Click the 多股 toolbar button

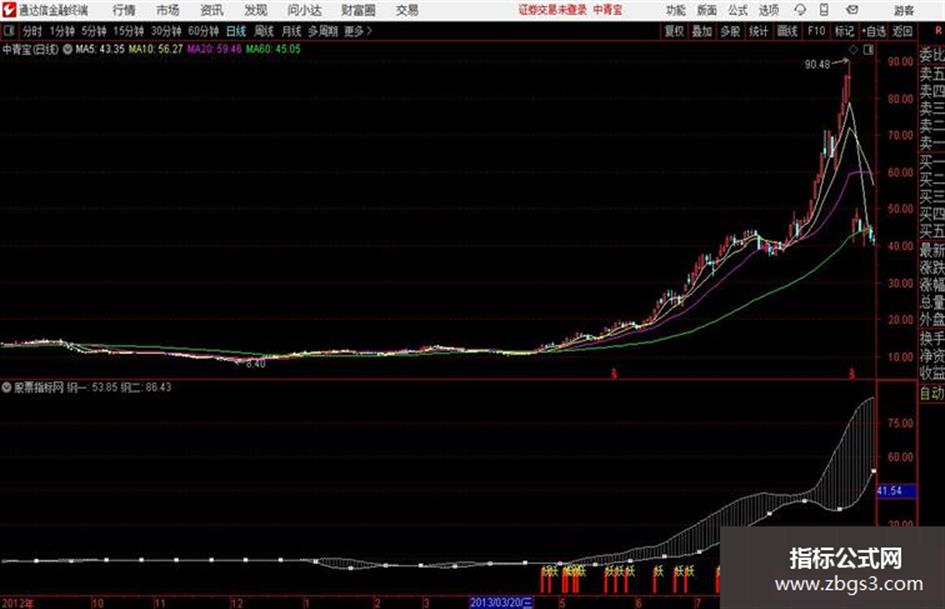pos(730,31)
